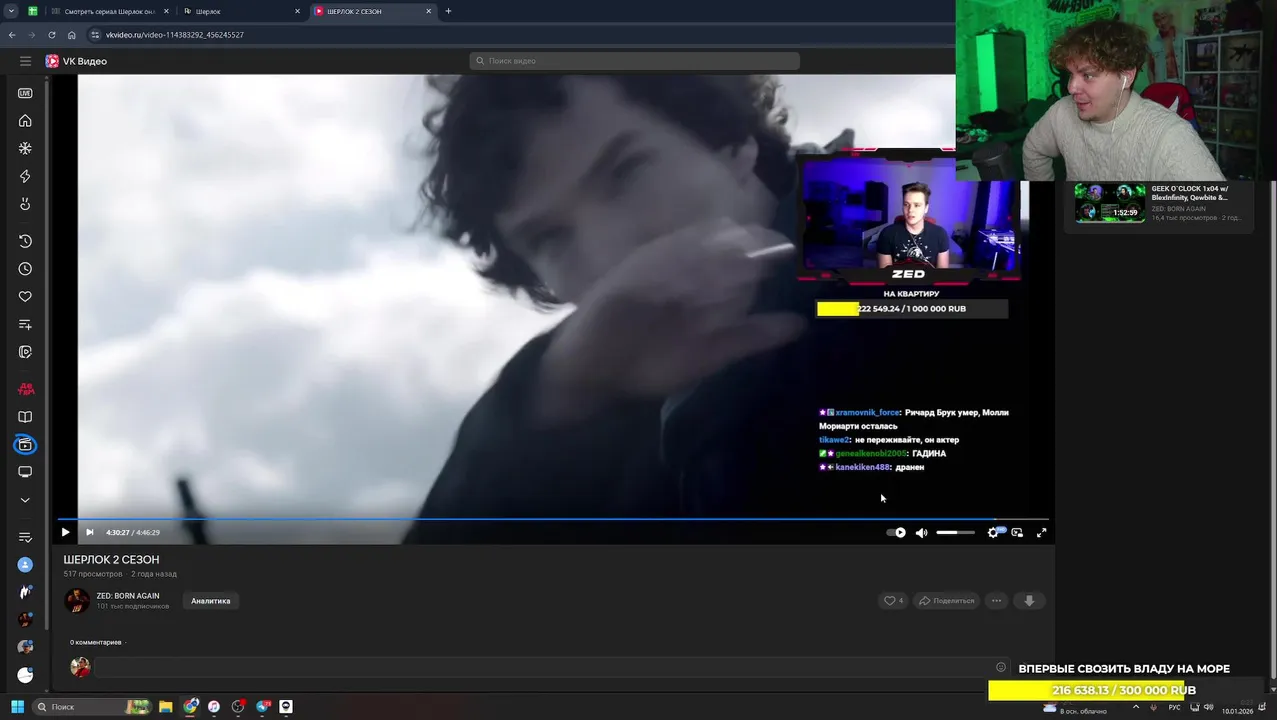
Task: Click the Поделиться share button
Action: pos(946,601)
